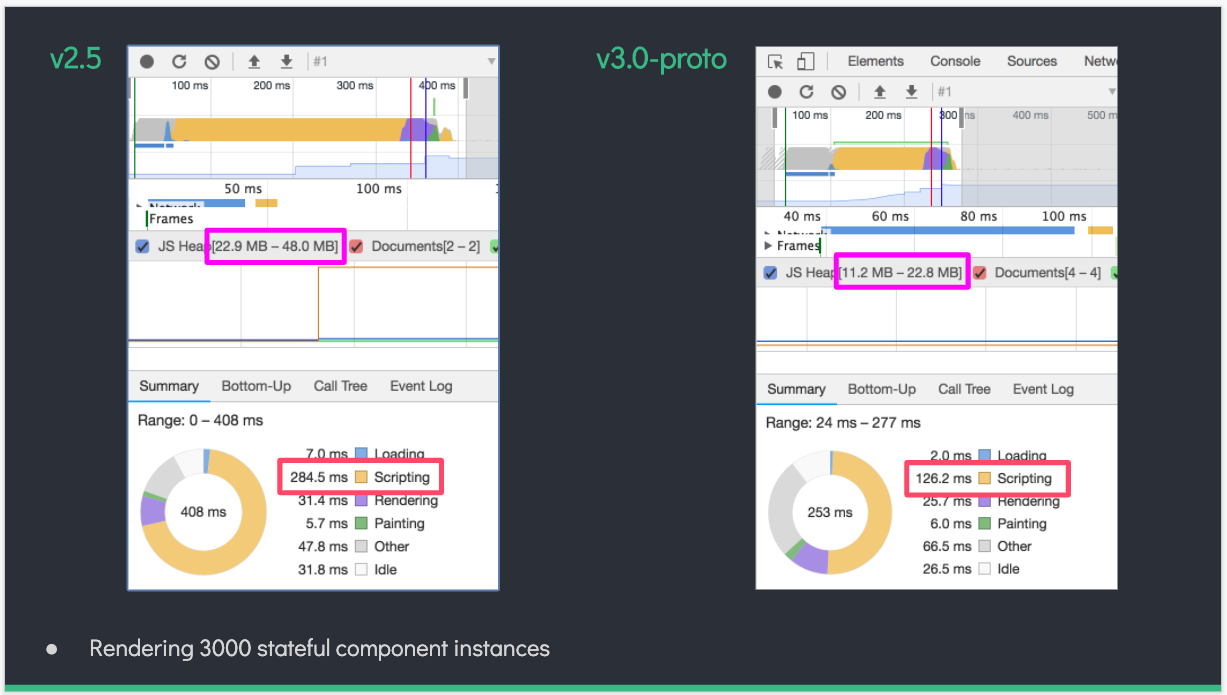The width and height of the screenshot is (1227, 695).
Task: Switch to the Call Tree tab in v2.5
Action: [x=340, y=386]
